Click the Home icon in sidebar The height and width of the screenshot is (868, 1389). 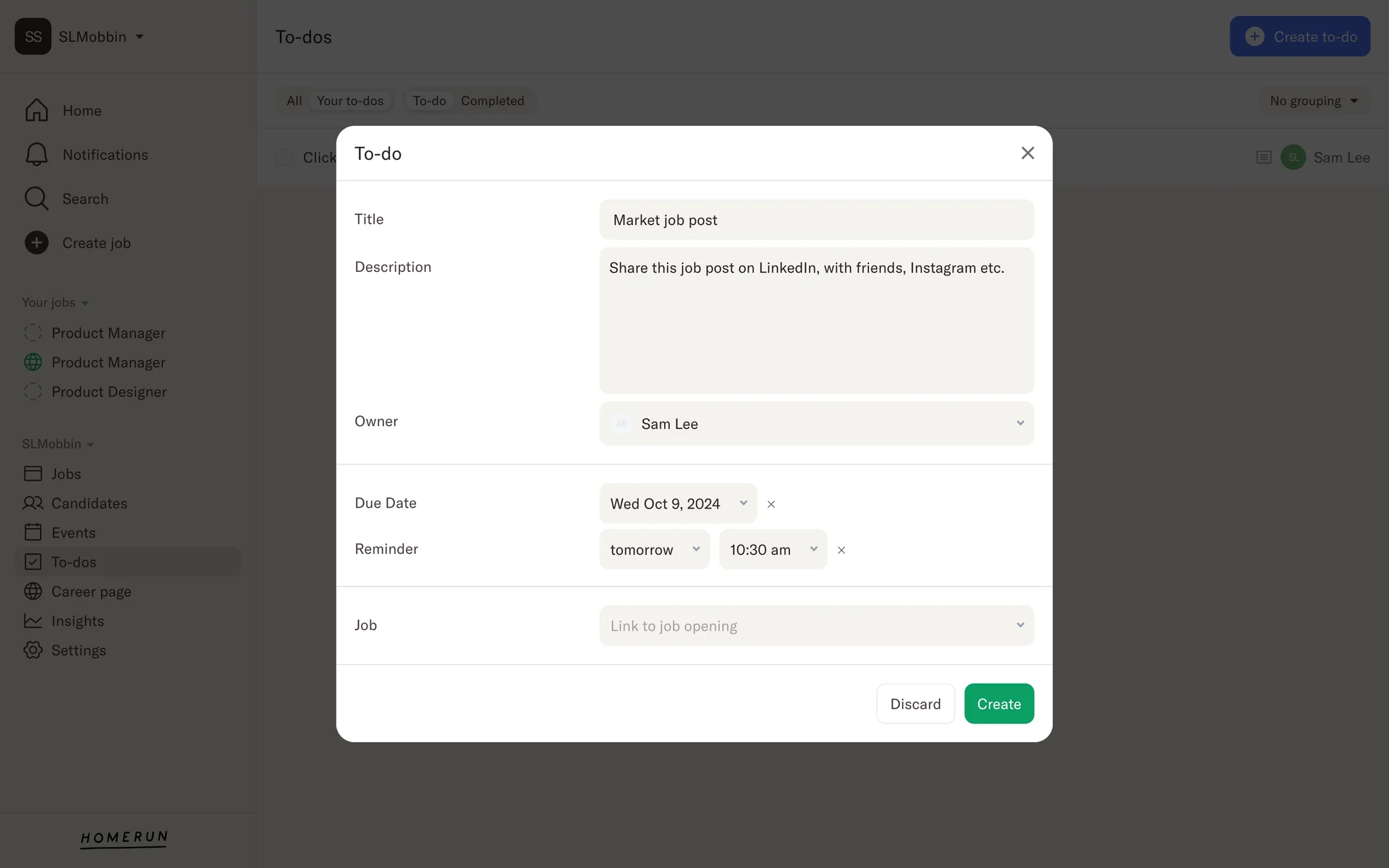(36, 111)
